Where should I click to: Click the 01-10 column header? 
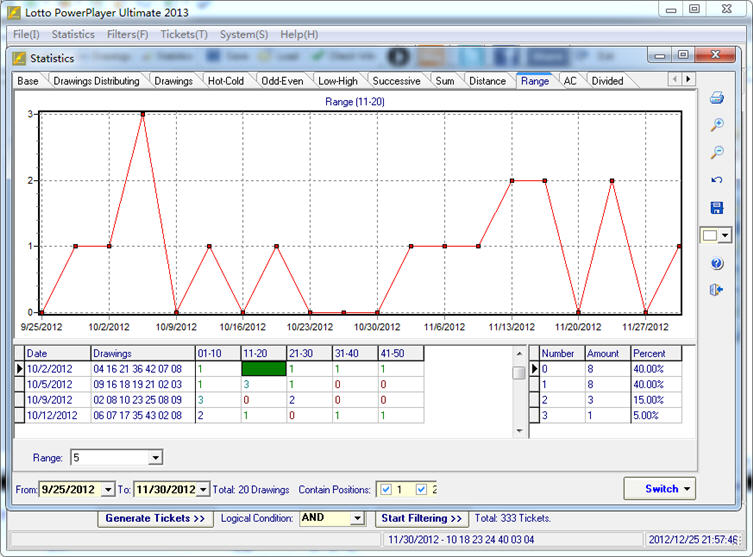coord(218,353)
